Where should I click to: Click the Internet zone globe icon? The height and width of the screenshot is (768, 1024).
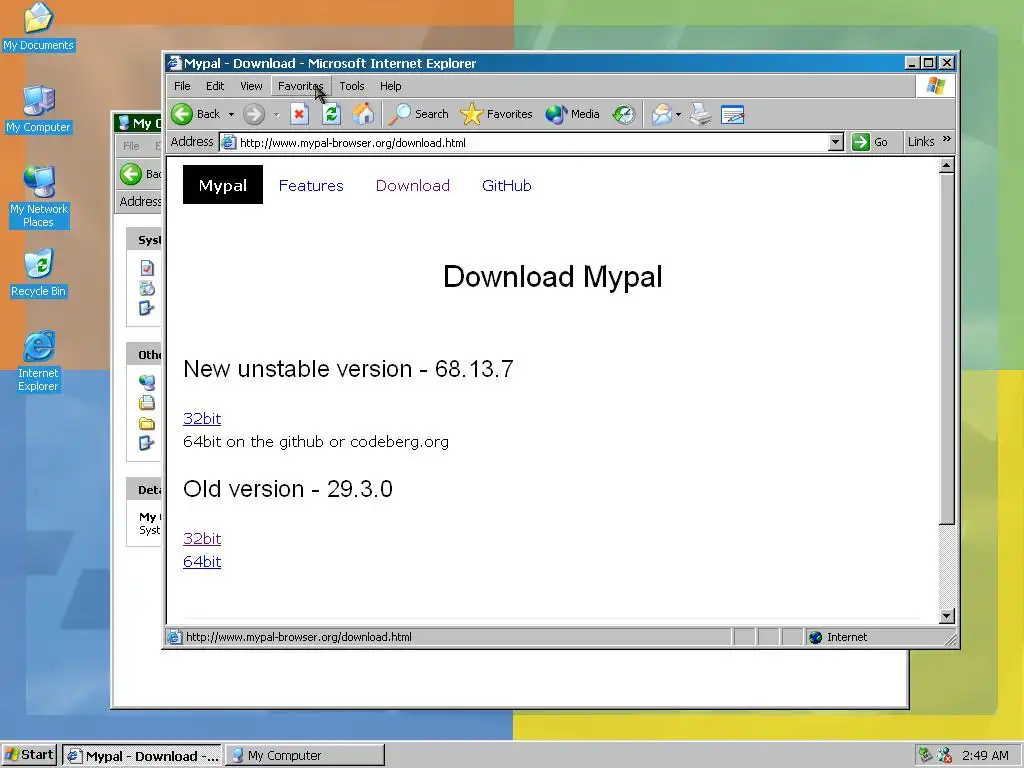pos(815,637)
